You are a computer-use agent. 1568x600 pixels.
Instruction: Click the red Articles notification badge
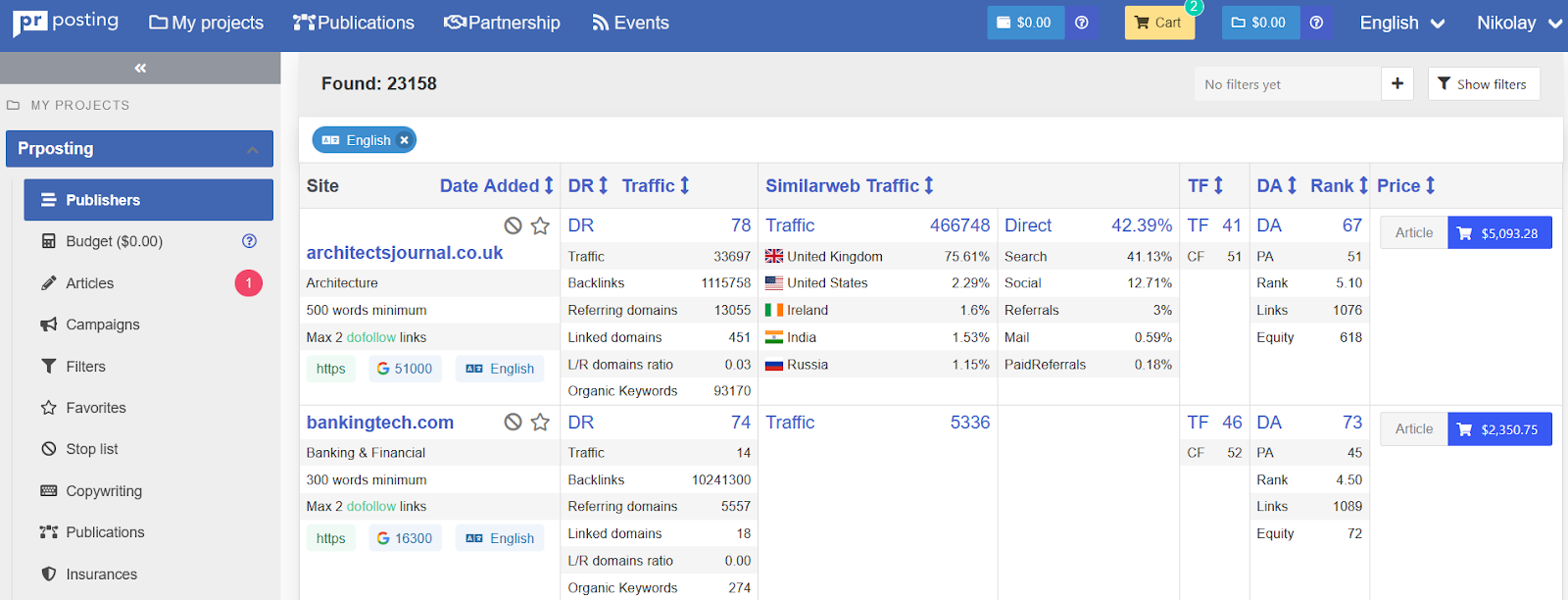(x=249, y=282)
